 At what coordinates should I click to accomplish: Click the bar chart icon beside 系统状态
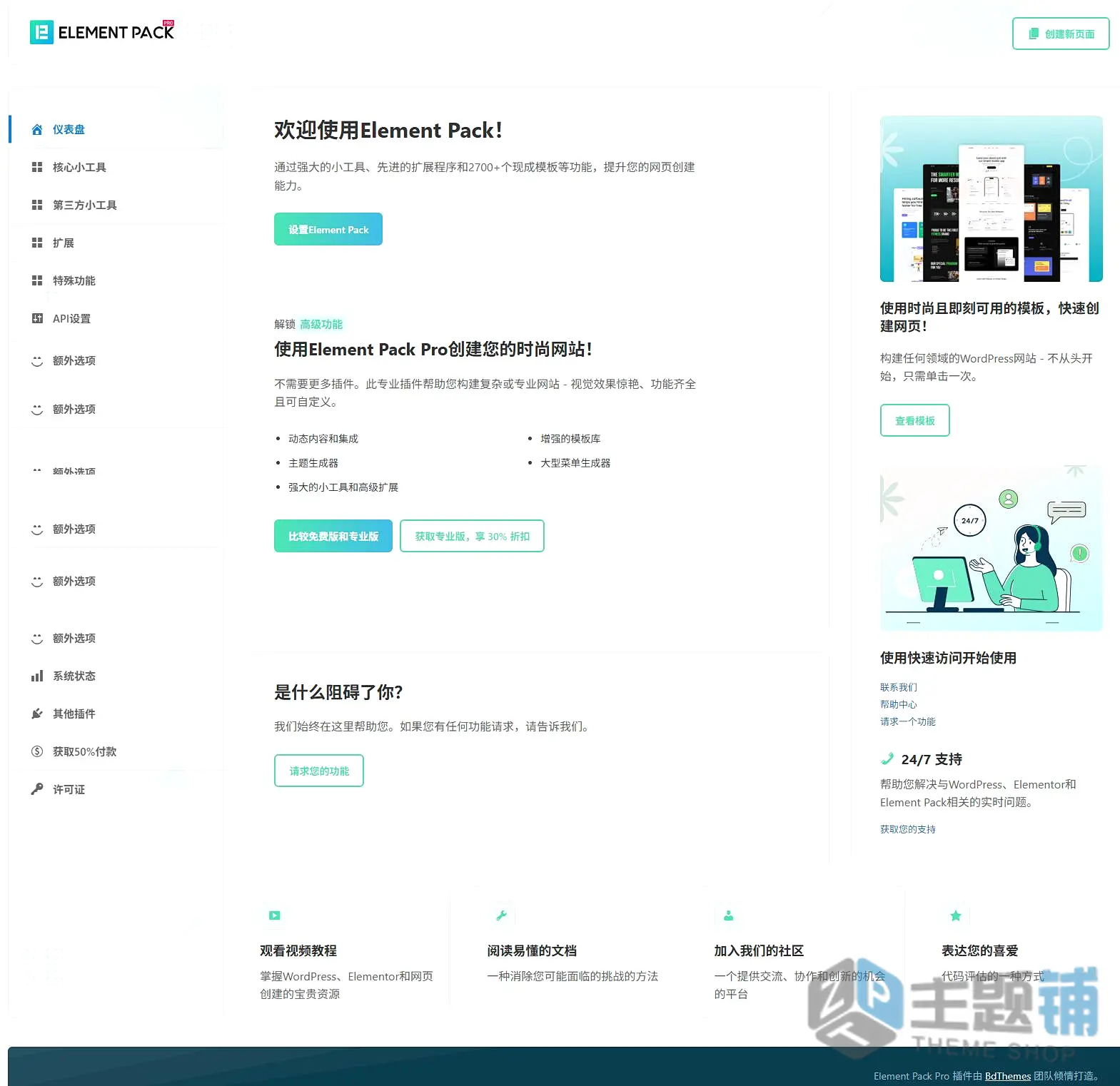[x=37, y=676]
